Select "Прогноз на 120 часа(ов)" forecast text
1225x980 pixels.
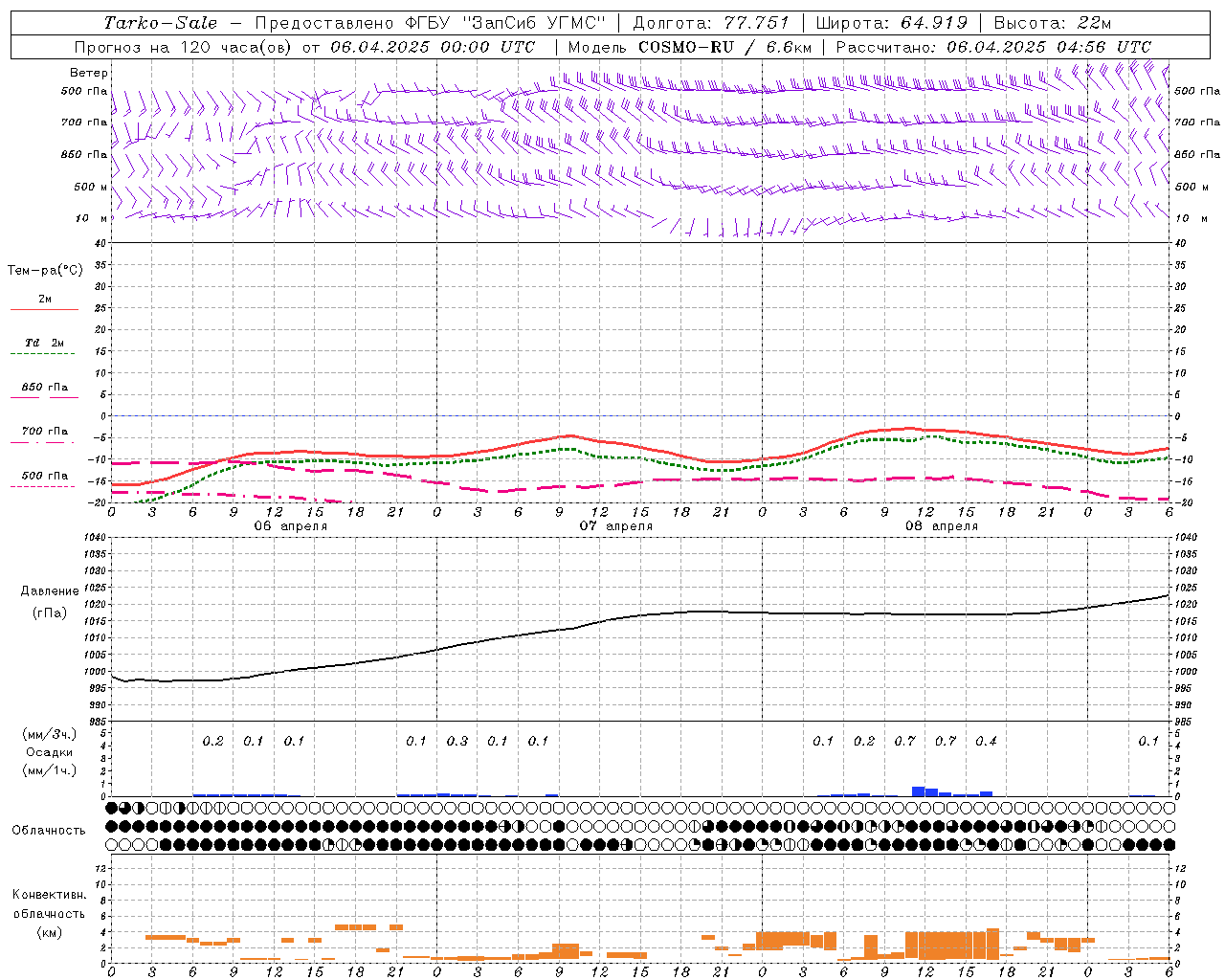(x=184, y=47)
